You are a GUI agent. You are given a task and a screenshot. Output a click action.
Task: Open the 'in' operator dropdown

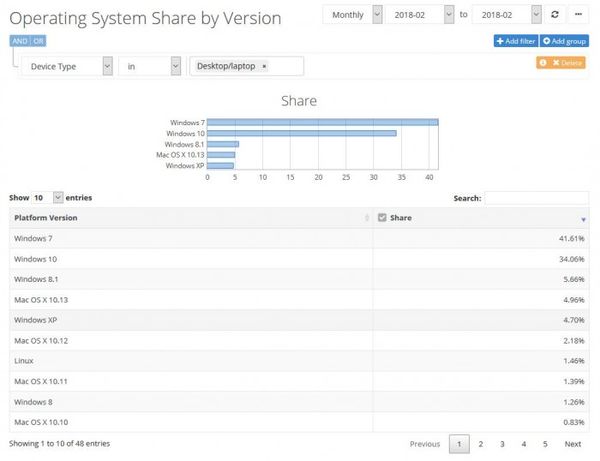(x=149, y=66)
